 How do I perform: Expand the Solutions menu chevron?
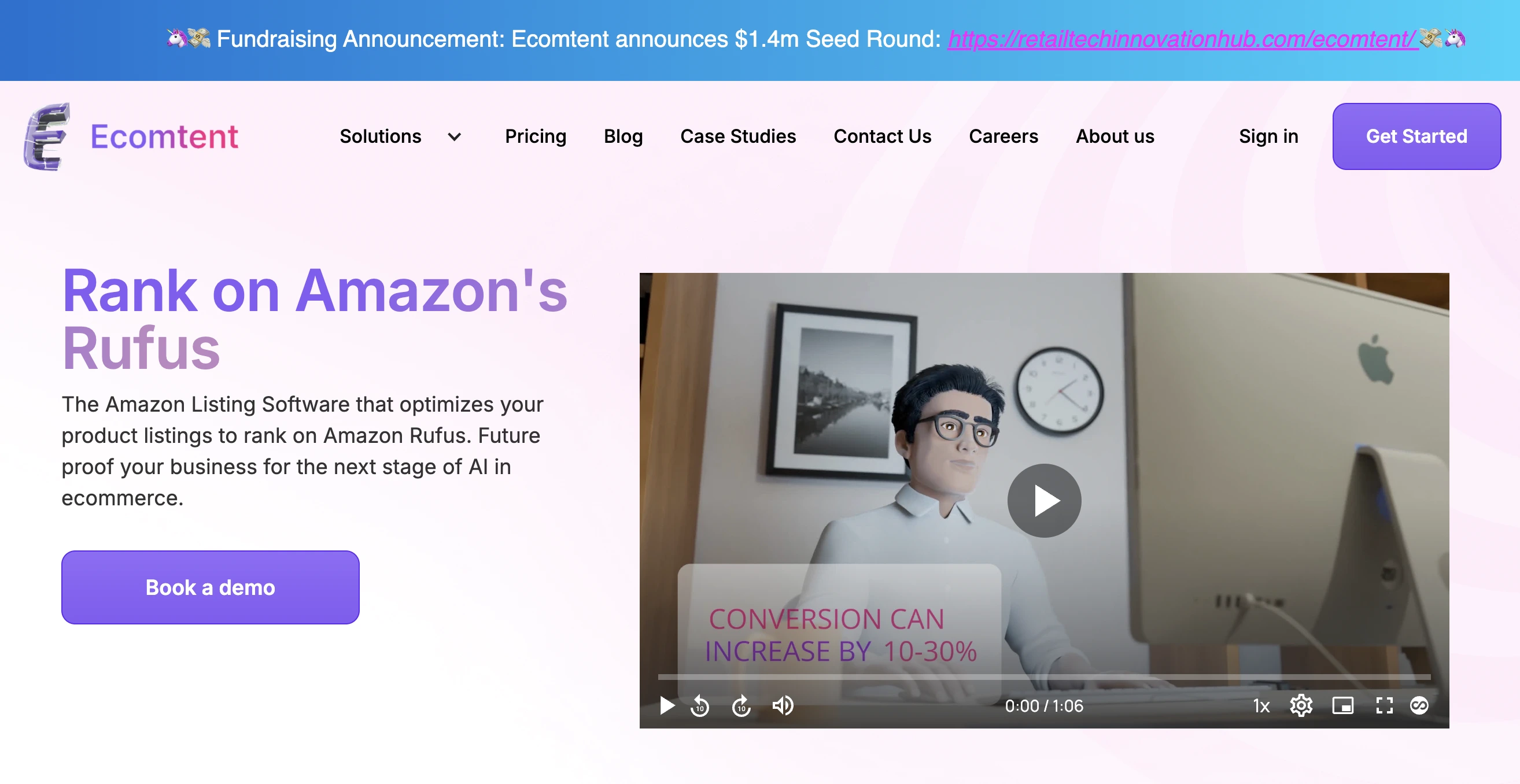[455, 137]
